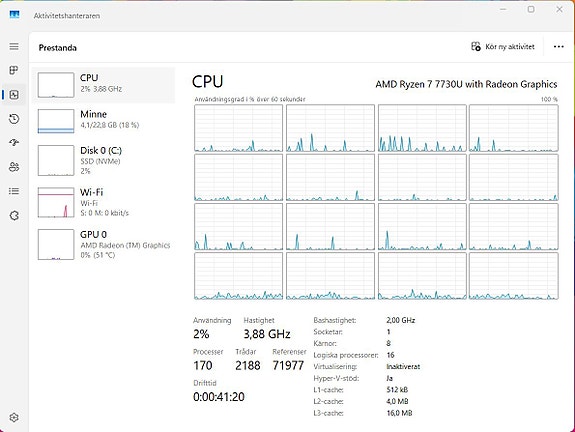This screenshot has height=432, width=575.
Task: Close the Task Manager window
Action: coord(559,9)
